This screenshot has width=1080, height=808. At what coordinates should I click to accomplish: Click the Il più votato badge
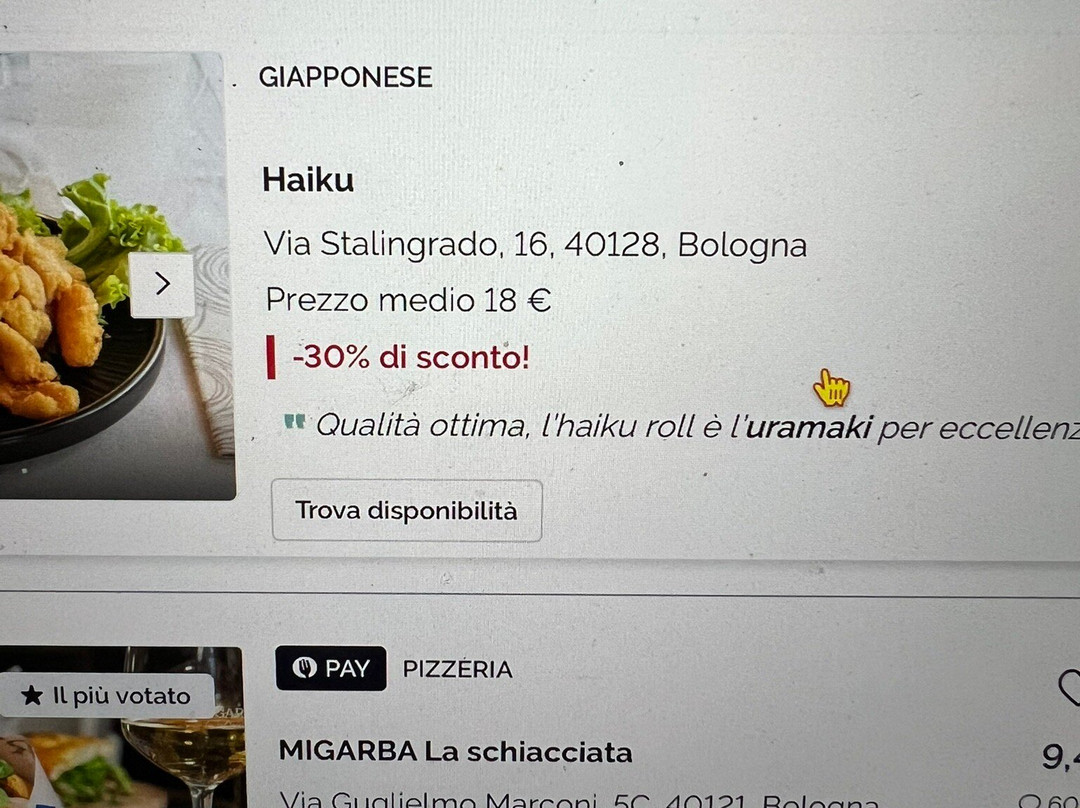[x=107, y=696]
